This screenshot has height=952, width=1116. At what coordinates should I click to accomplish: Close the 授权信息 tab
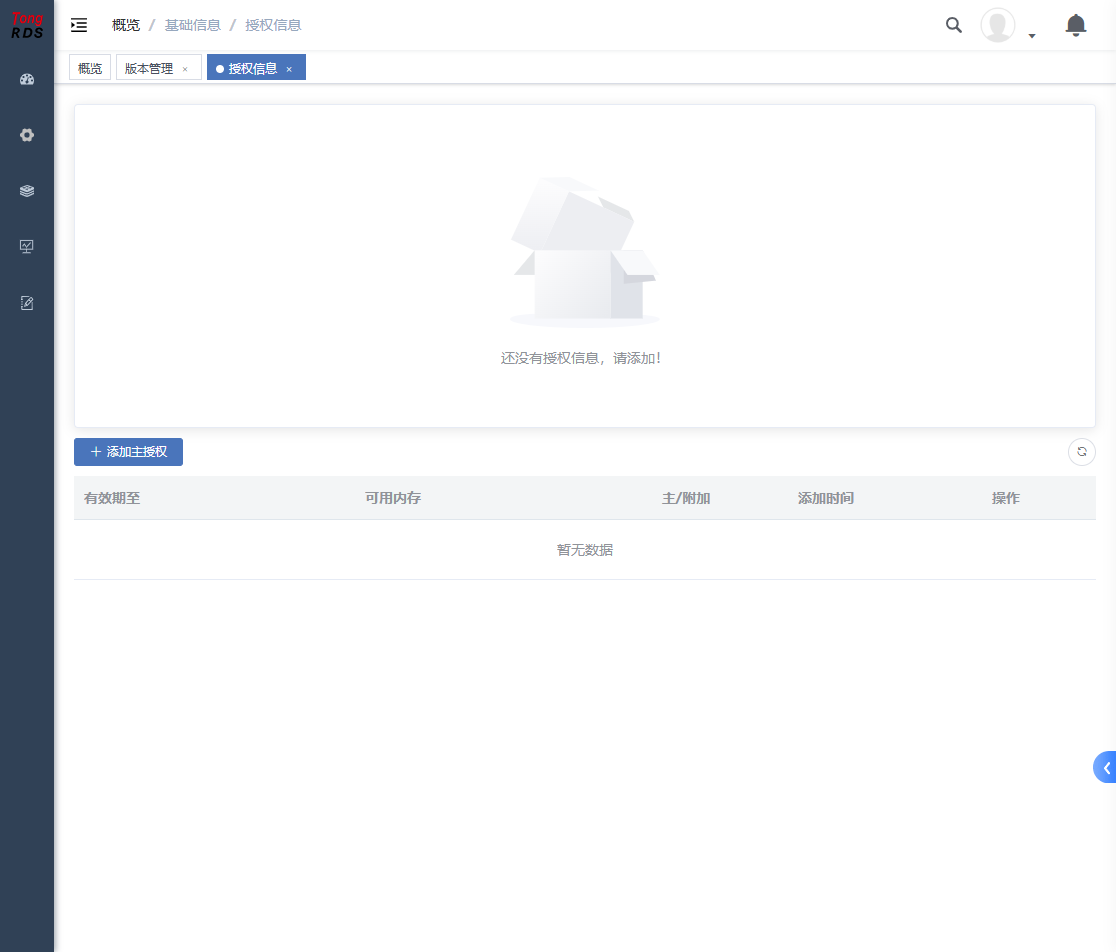[289, 69]
